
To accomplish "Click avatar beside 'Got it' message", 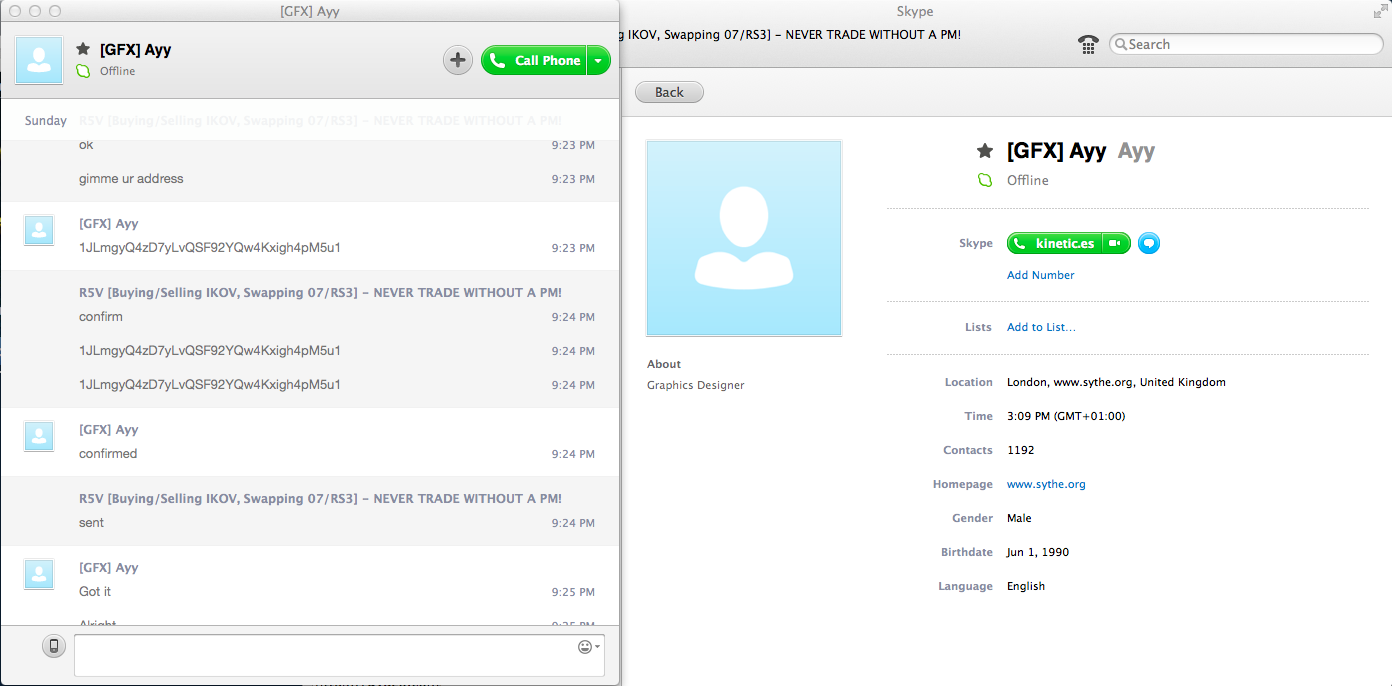I will (39, 574).
